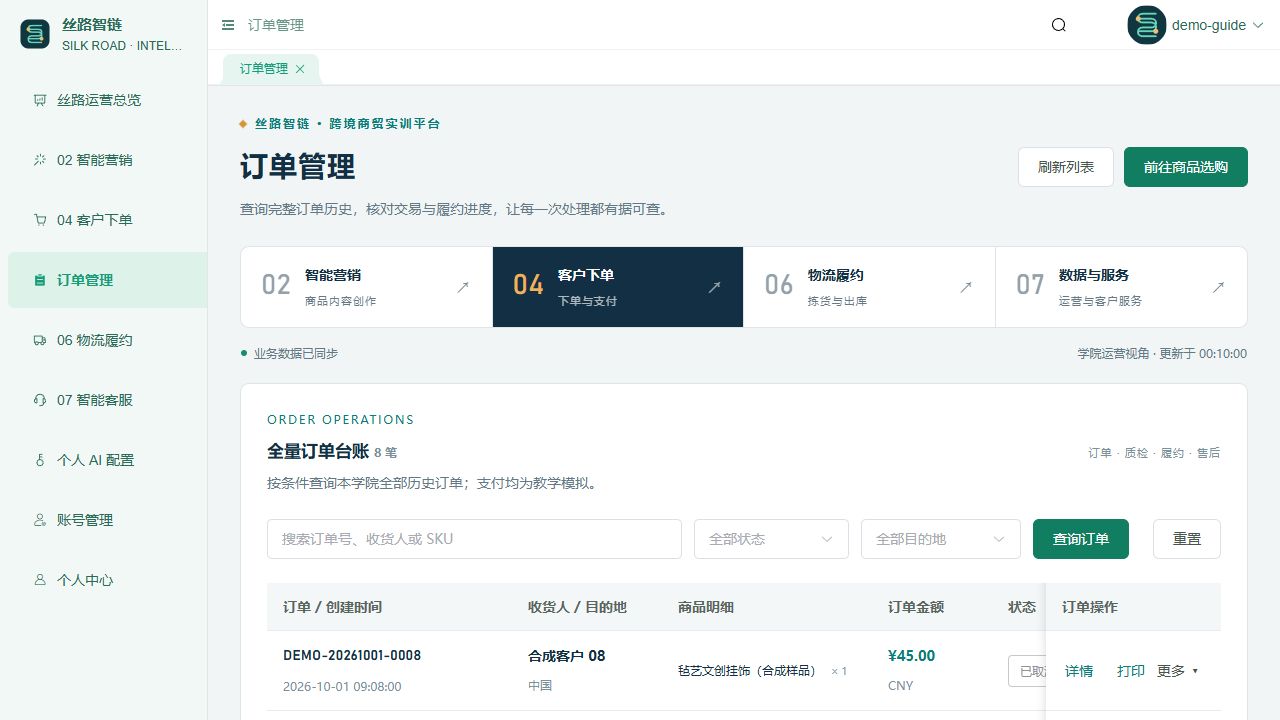Click 打印 for order DEMO-20261001-0008

[x=1131, y=671]
